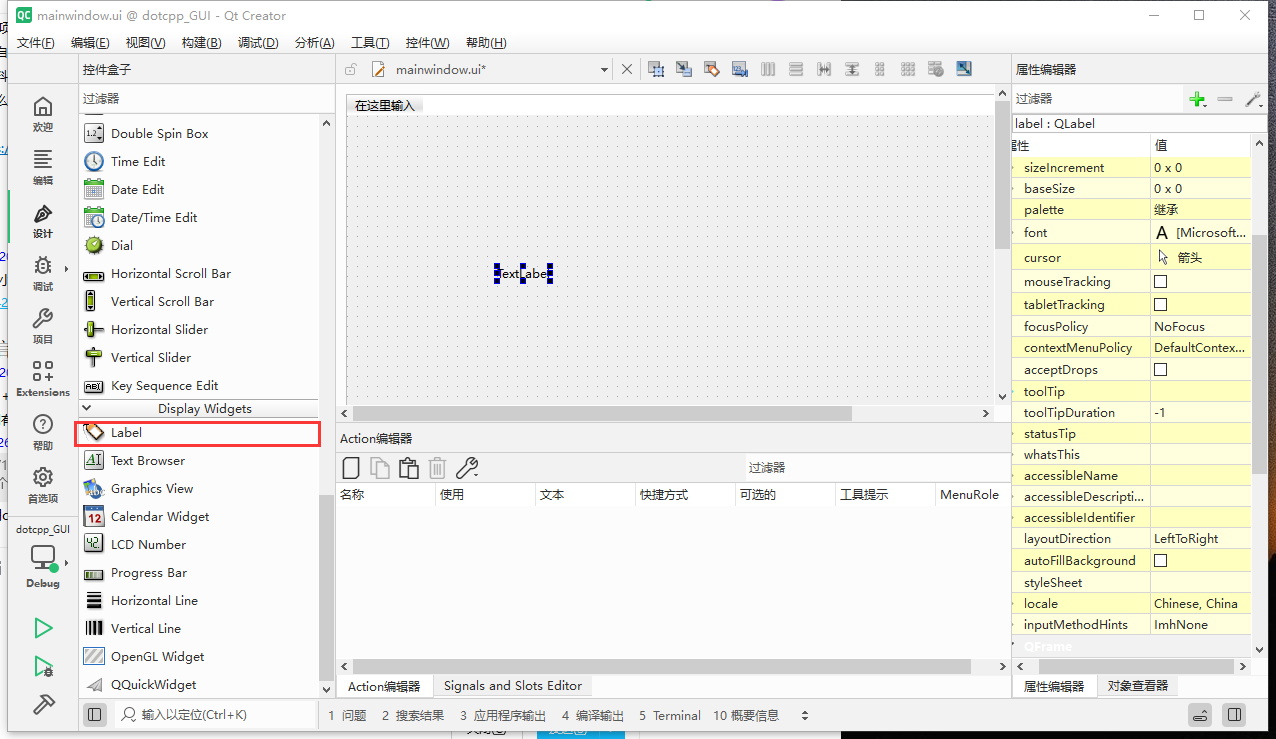
Task: Apply vertical layout from the toolbar
Action: tap(796, 69)
